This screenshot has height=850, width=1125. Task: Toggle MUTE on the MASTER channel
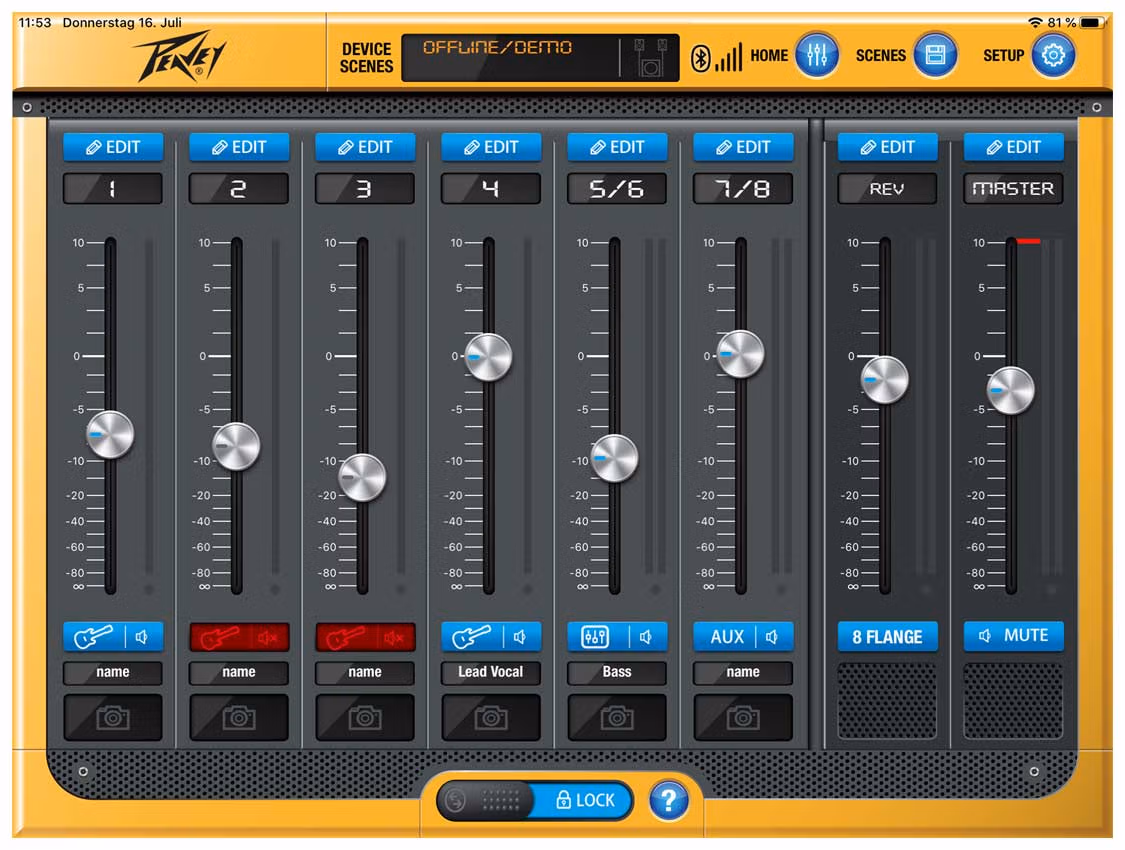1013,636
